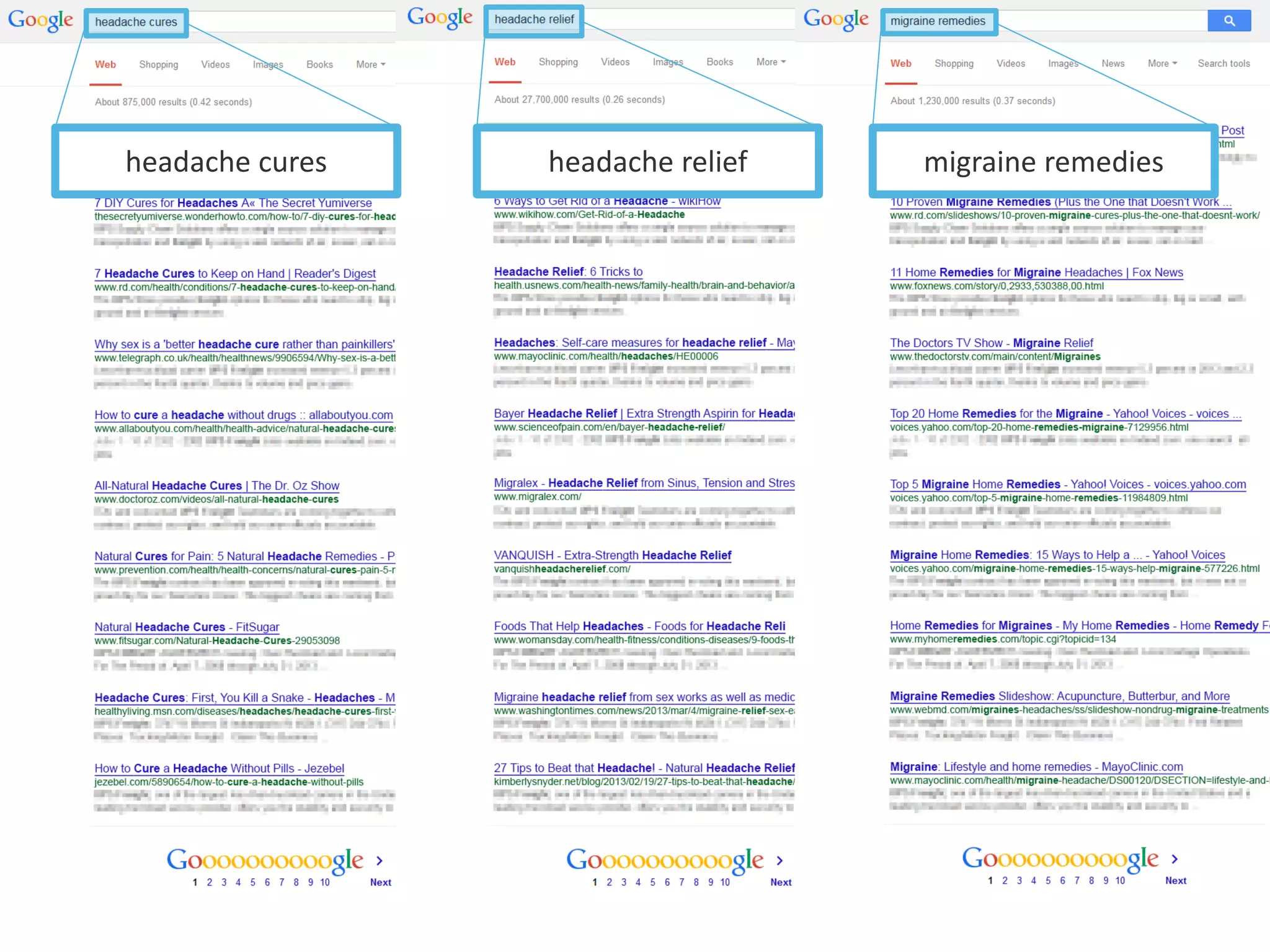Screen dimensions: 1270x952
Task: Open The Doctors TV Show Migraine Relief link
Action: tap(992, 343)
